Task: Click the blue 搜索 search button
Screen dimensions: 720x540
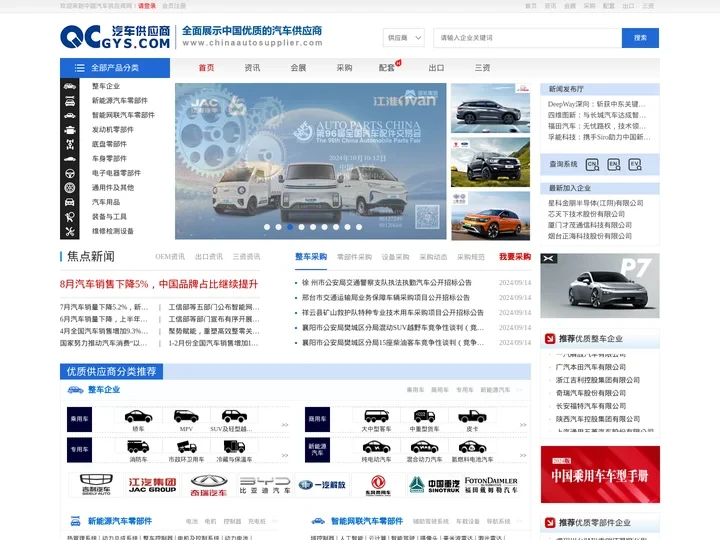Action: tap(640, 38)
